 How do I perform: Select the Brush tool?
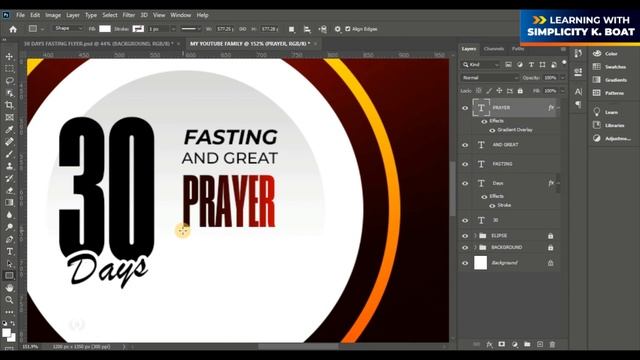9,154
